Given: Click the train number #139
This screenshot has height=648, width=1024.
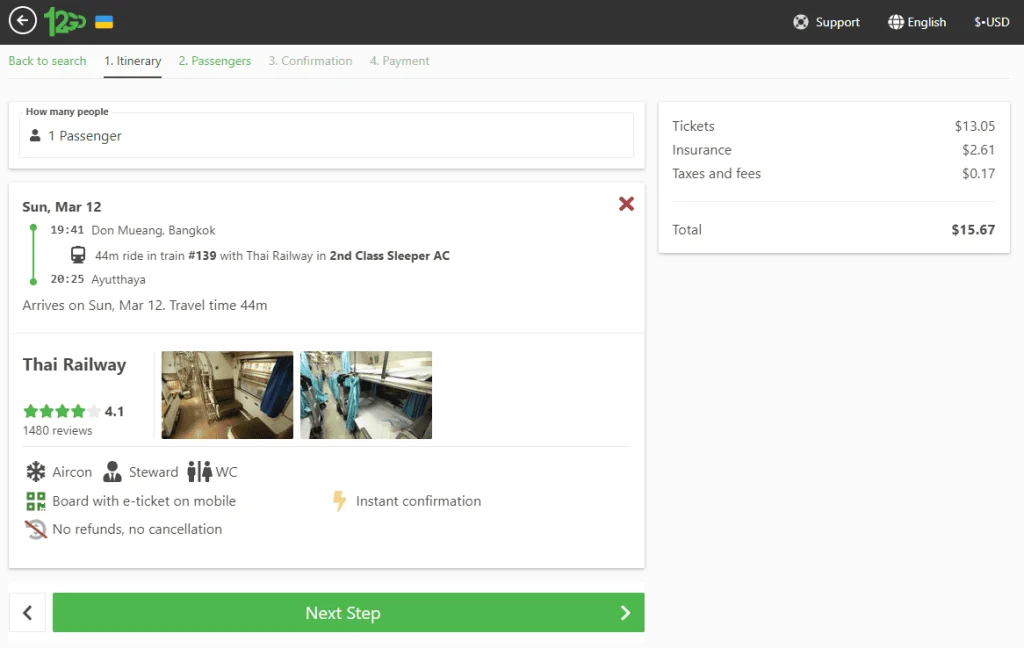Looking at the screenshot, I should [x=202, y=255].
